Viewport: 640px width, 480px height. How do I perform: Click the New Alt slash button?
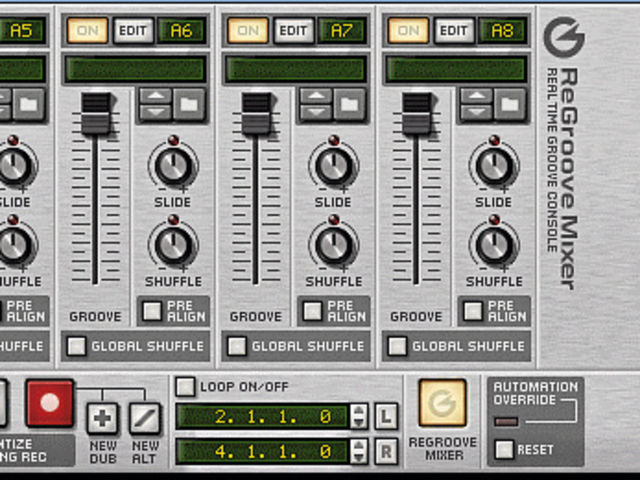pos(144,418)
